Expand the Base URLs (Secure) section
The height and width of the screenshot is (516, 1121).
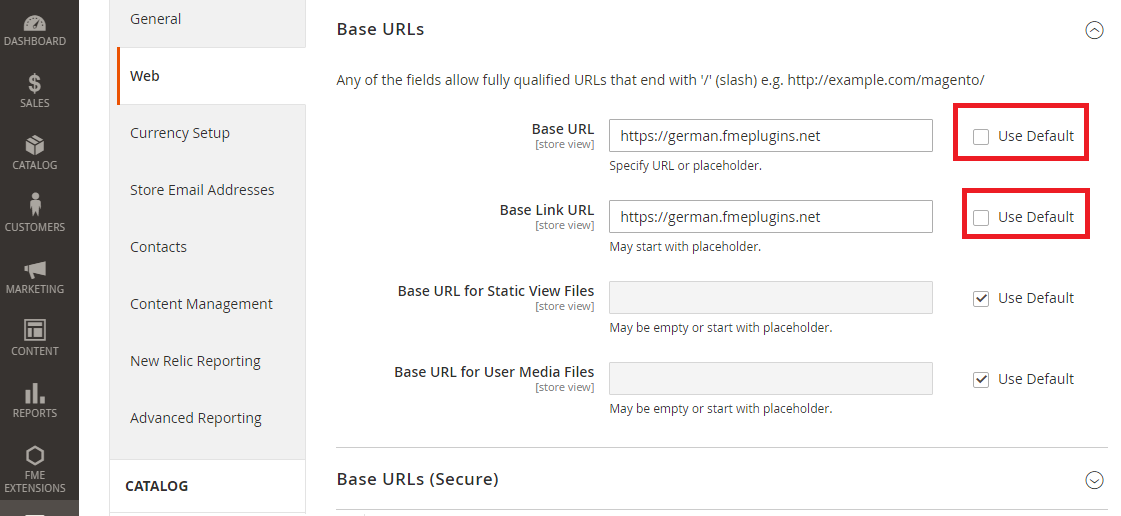(x=1094, y=480)
